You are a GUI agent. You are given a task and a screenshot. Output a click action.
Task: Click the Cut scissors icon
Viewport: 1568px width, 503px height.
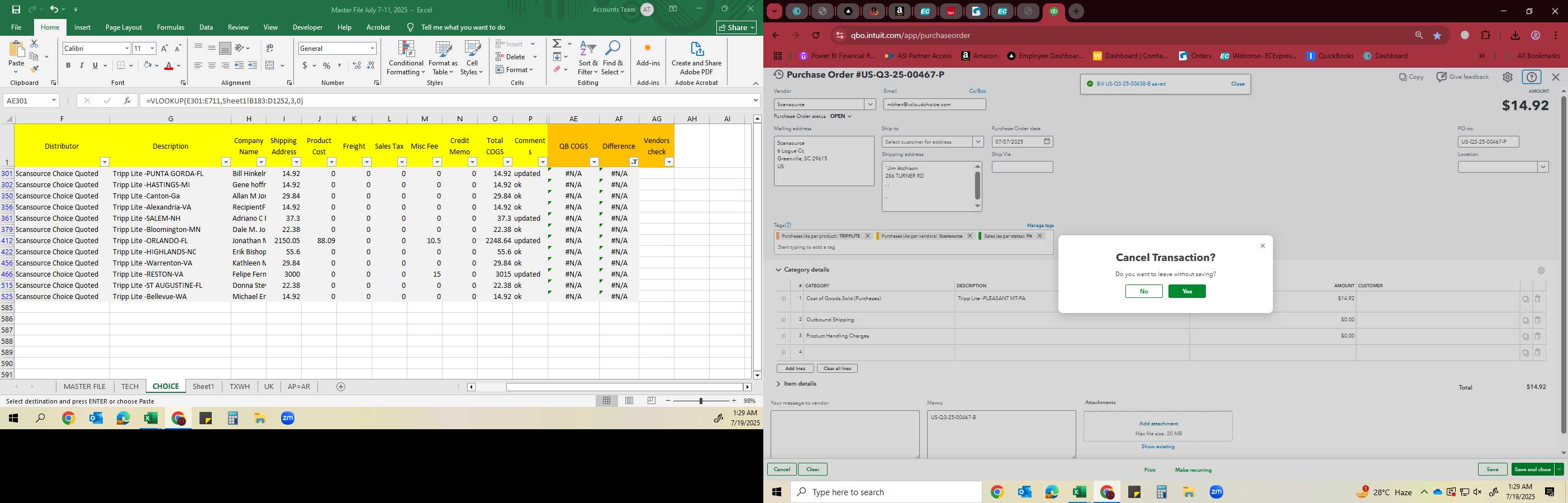tap(34, 44)
